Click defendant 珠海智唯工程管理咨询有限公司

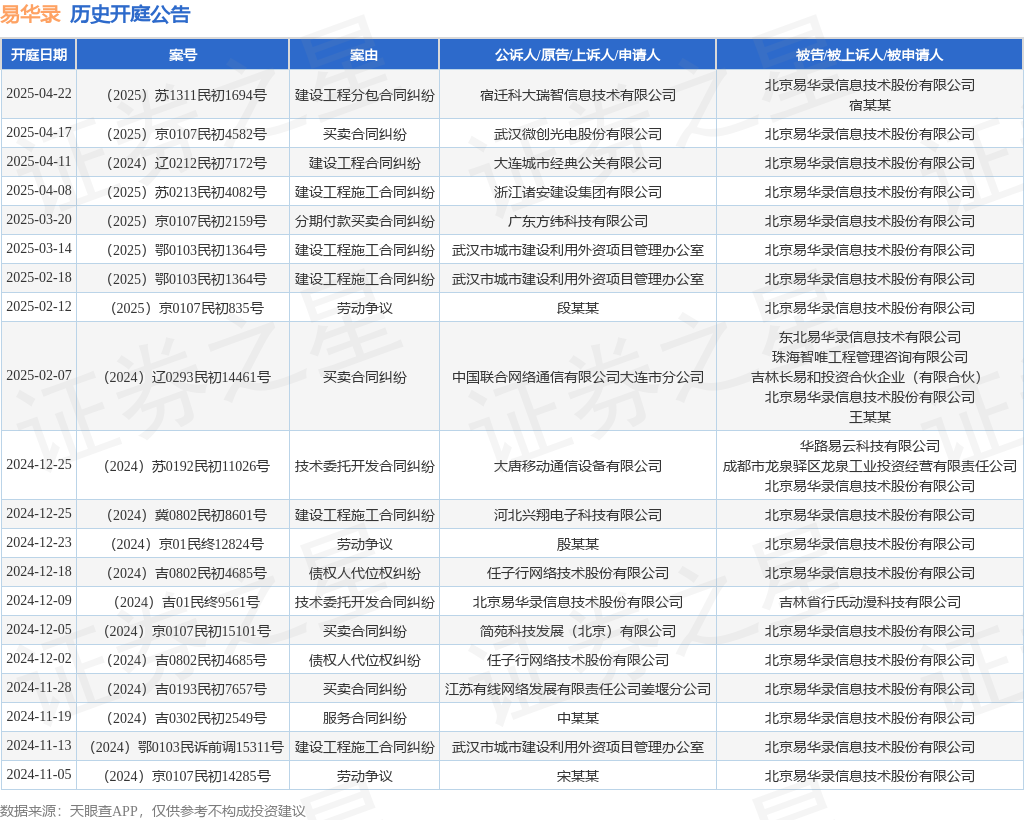[870, 357]
